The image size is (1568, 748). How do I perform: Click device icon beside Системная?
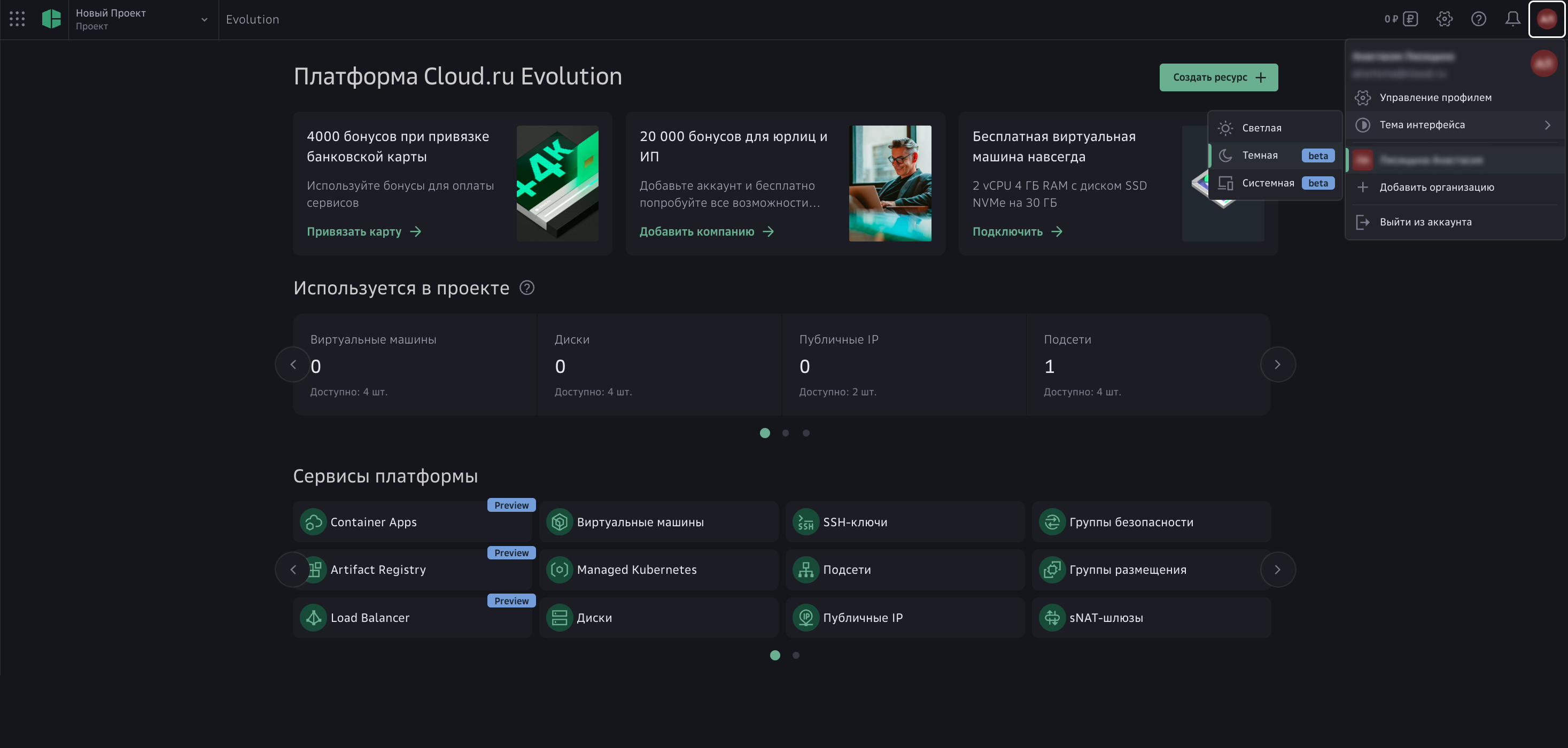pos(1225,183)
